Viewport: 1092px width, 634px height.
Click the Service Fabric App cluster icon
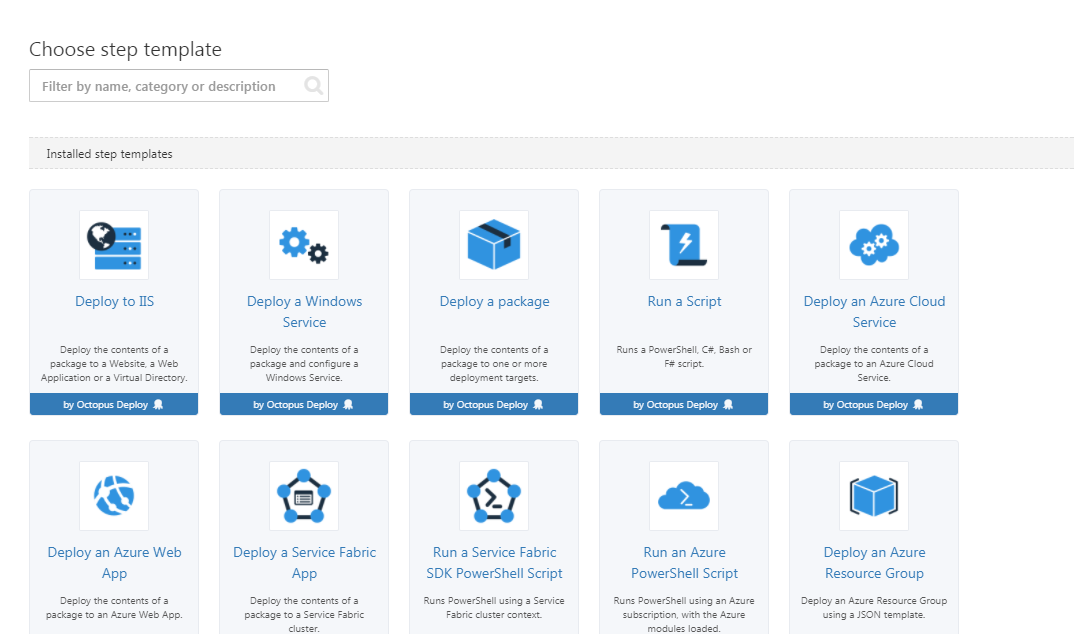click(303, 495)
